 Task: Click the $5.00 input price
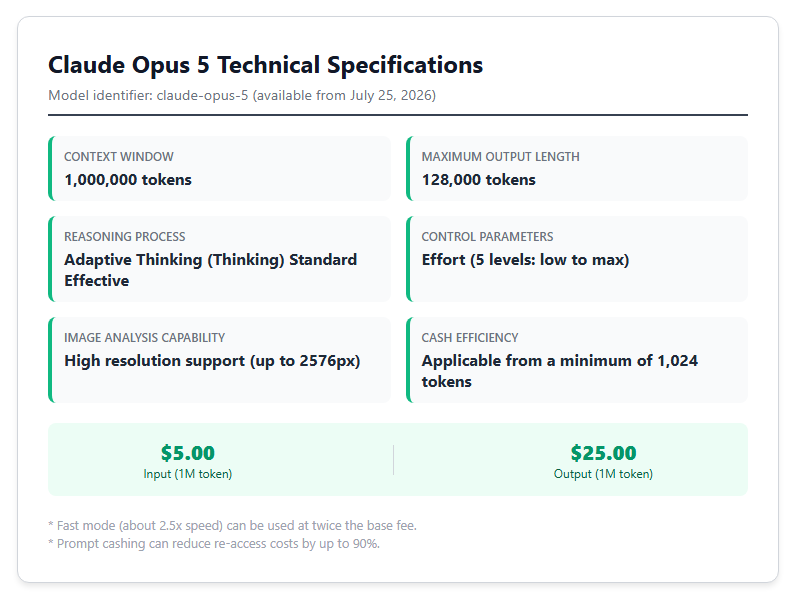point(188,453)
